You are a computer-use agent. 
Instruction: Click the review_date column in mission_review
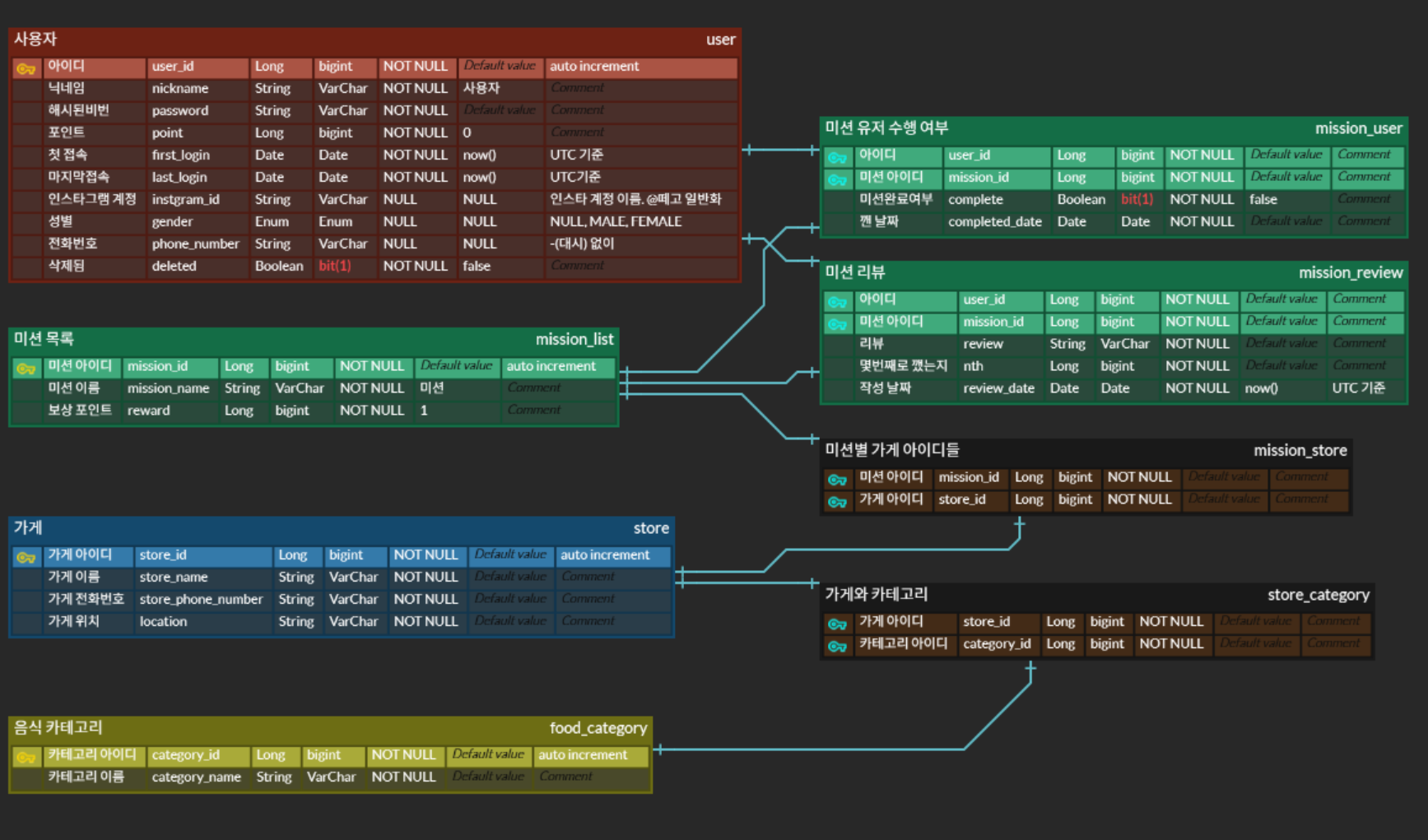point(1000,388)
